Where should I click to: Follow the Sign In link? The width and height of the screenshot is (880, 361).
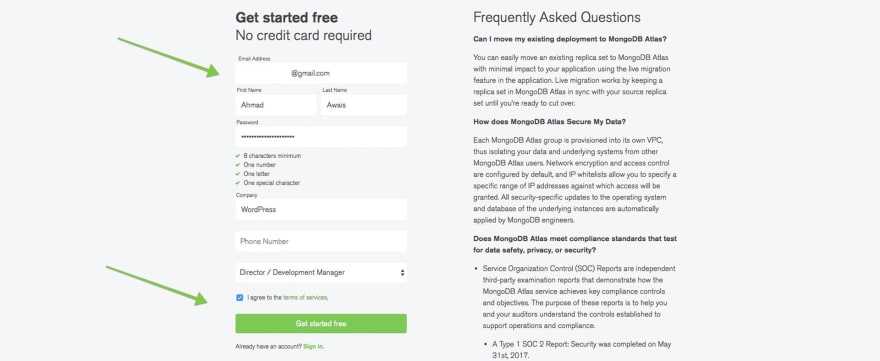pos(313,346)
